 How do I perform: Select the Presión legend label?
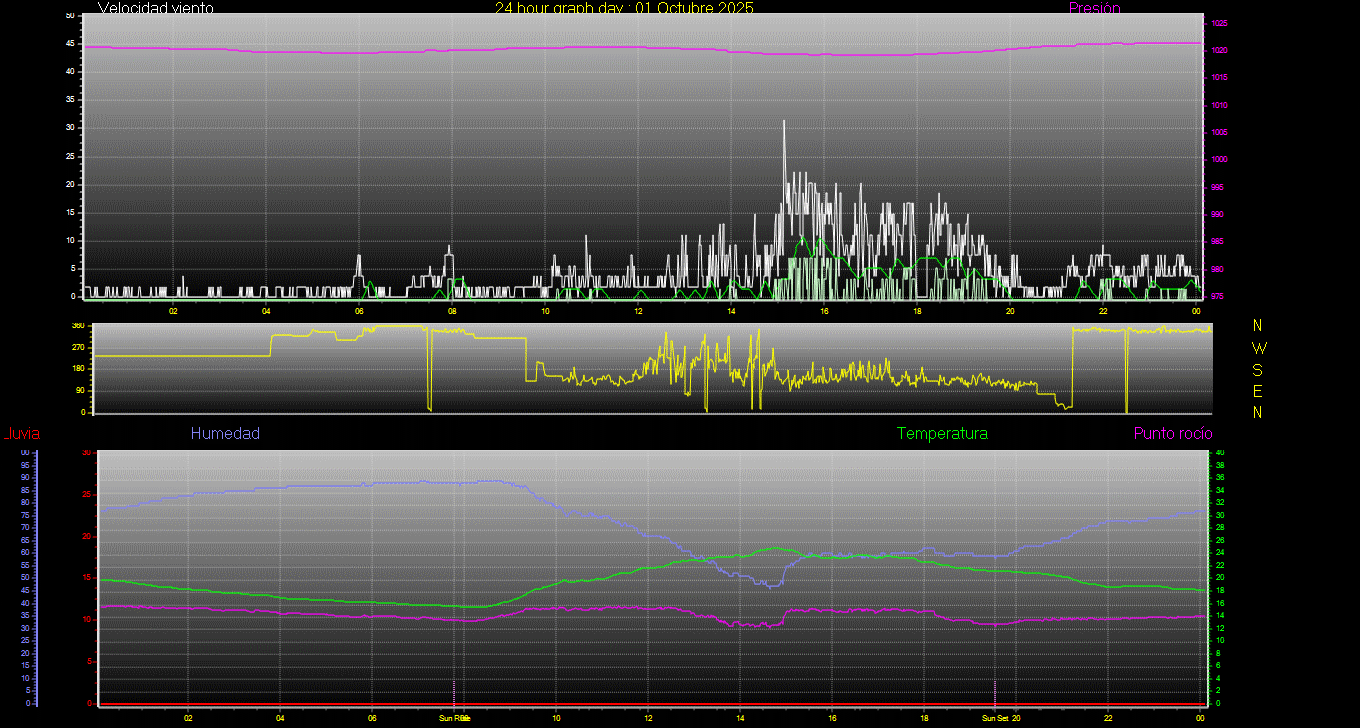click(1094, 8)
